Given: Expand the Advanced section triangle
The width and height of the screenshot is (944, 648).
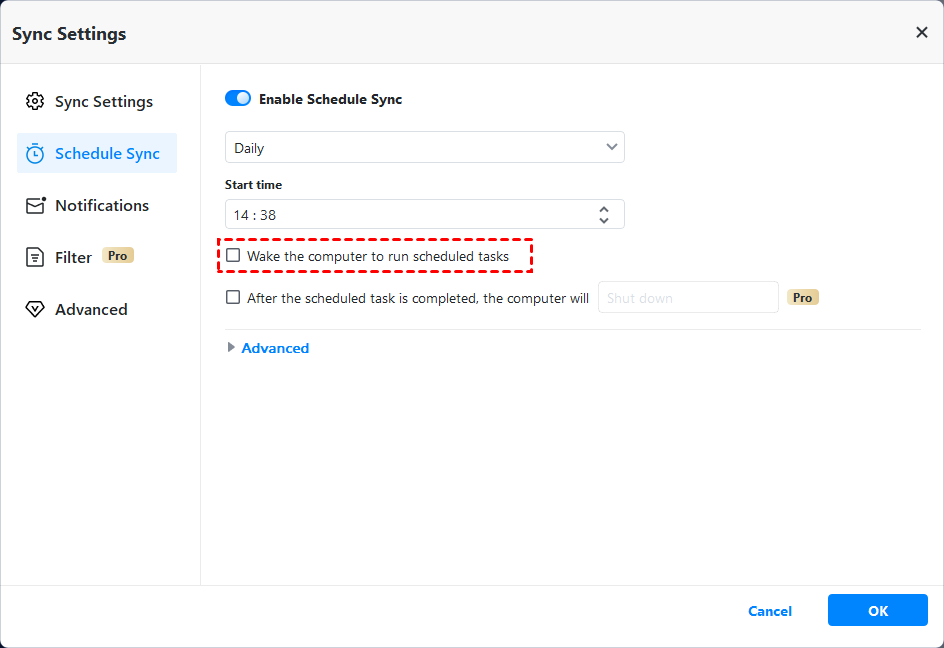Looking at the screenshot, I should [232, 348].
